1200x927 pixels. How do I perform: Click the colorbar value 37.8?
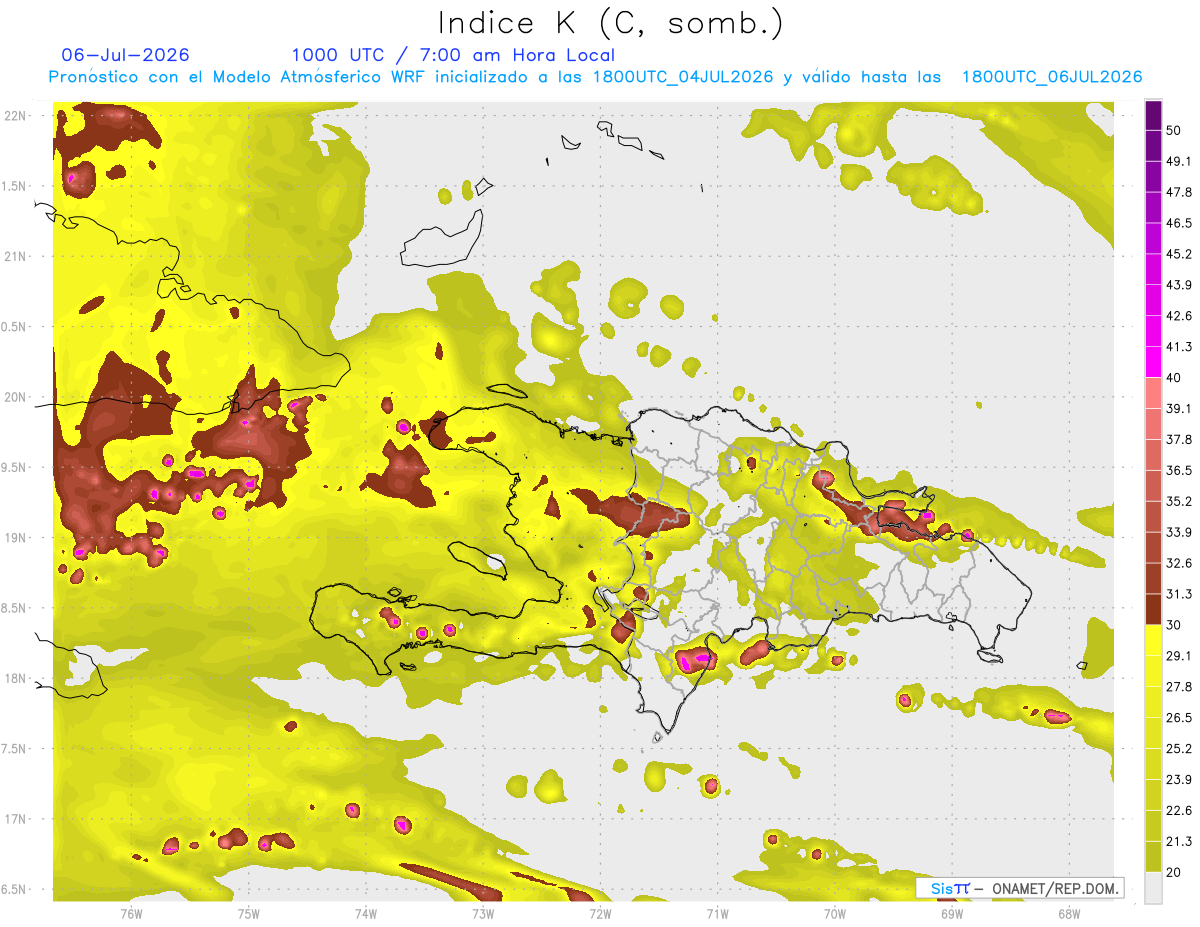tap(1179, 439)
